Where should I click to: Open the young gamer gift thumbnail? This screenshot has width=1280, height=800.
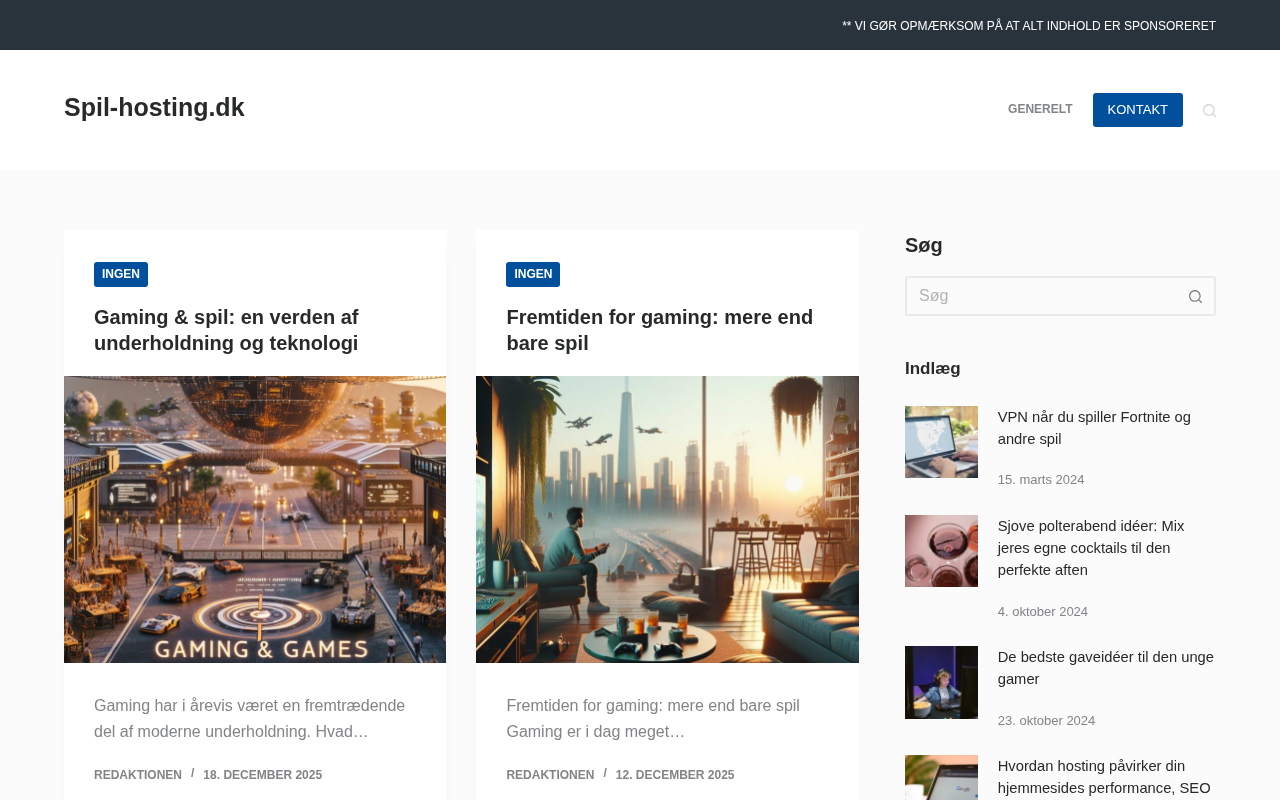click(x=941, y=682)
